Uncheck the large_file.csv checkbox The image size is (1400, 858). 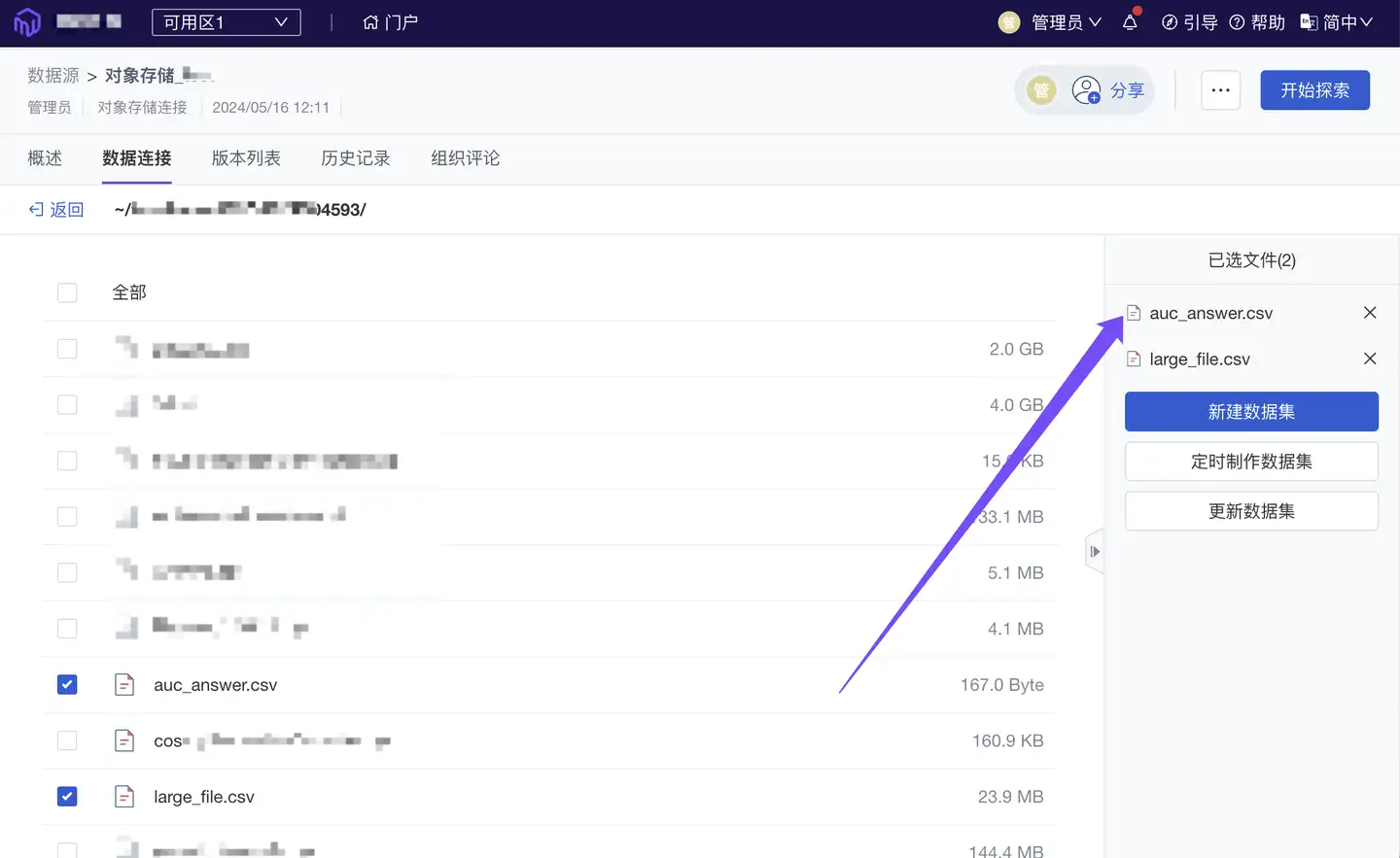(67, 796)
